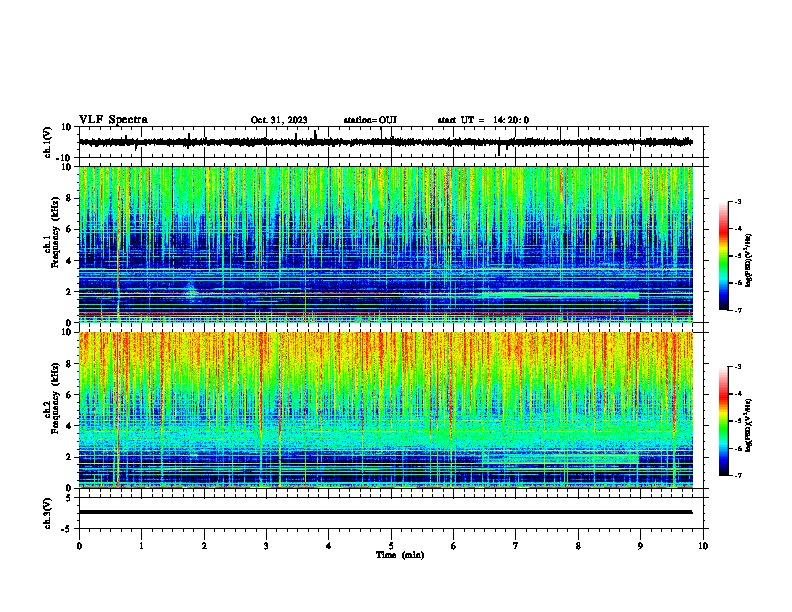The height and width of the screenshot is (612, 792).
Task: Click the "4" kHz tick of ch.1 spectrogram
Action: (70, 261)
